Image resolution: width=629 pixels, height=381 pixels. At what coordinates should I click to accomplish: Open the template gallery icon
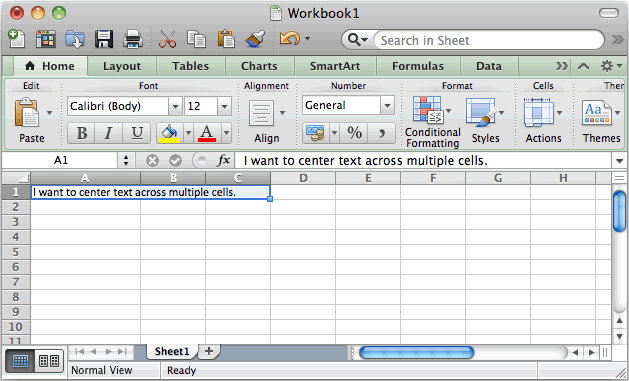pos(46,39)
